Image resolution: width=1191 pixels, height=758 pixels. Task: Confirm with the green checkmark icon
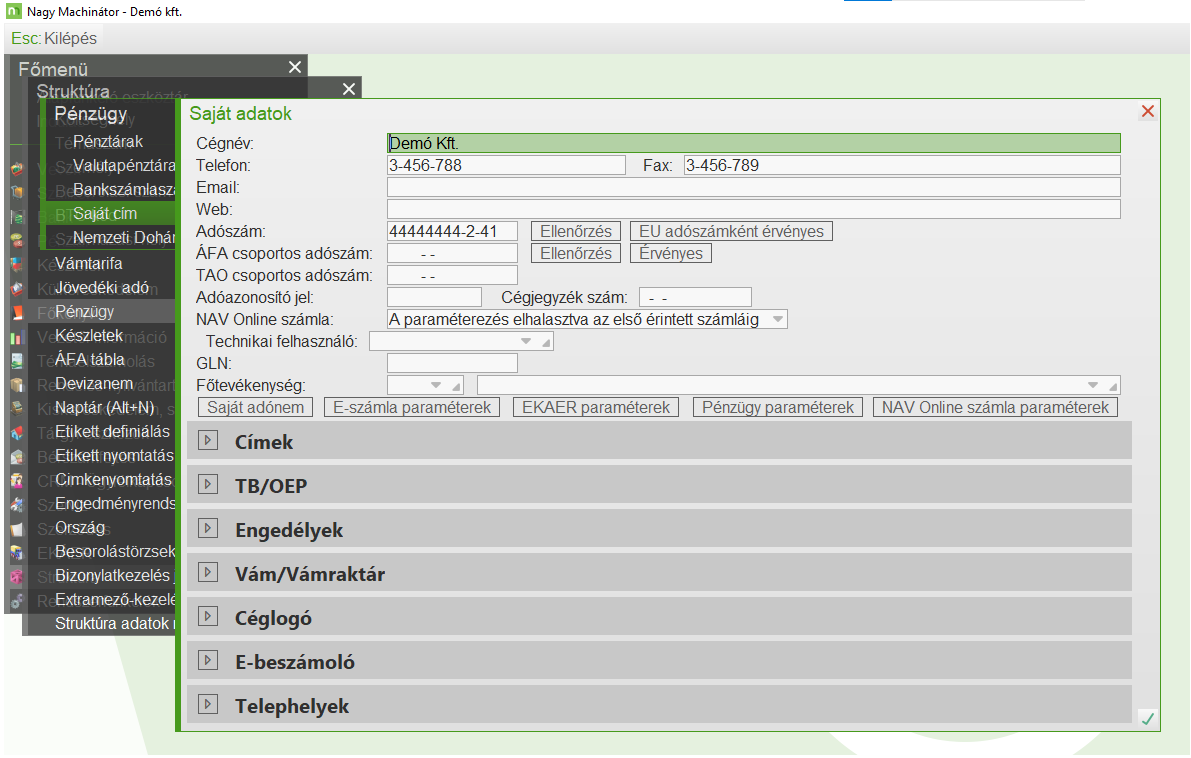pos(1148,719)
